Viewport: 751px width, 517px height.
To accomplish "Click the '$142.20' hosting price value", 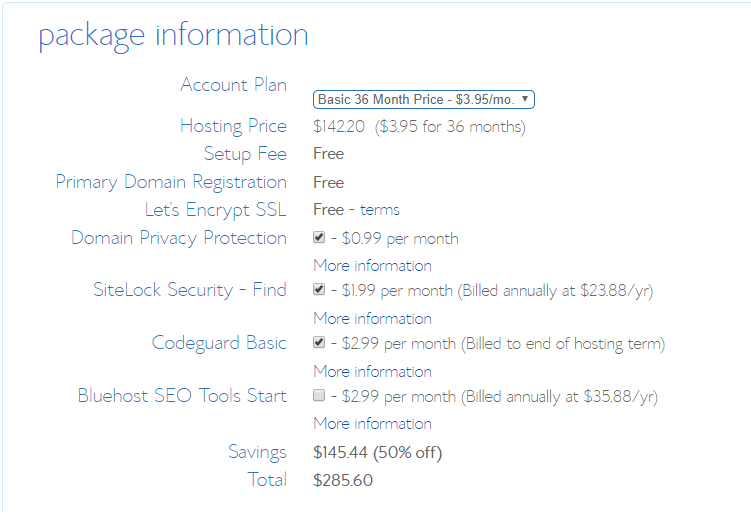I will click(339, 126).
